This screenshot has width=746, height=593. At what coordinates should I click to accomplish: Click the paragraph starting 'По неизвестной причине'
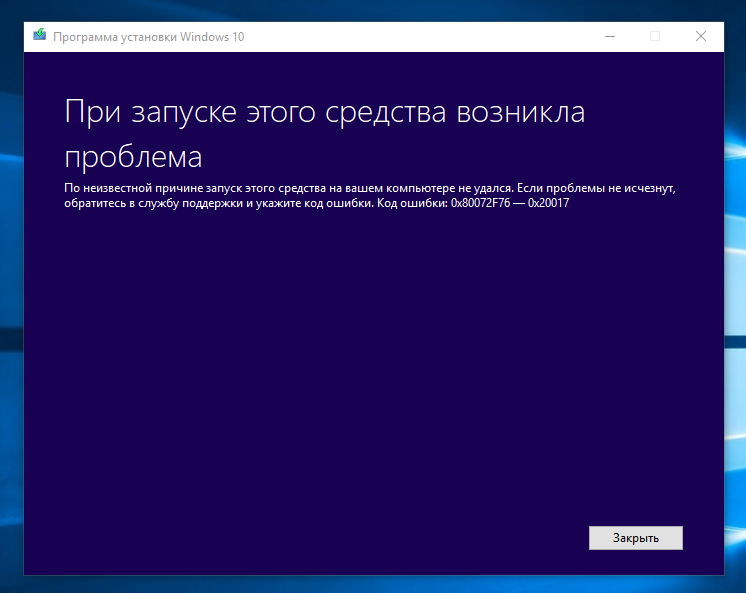pos(370,196)
